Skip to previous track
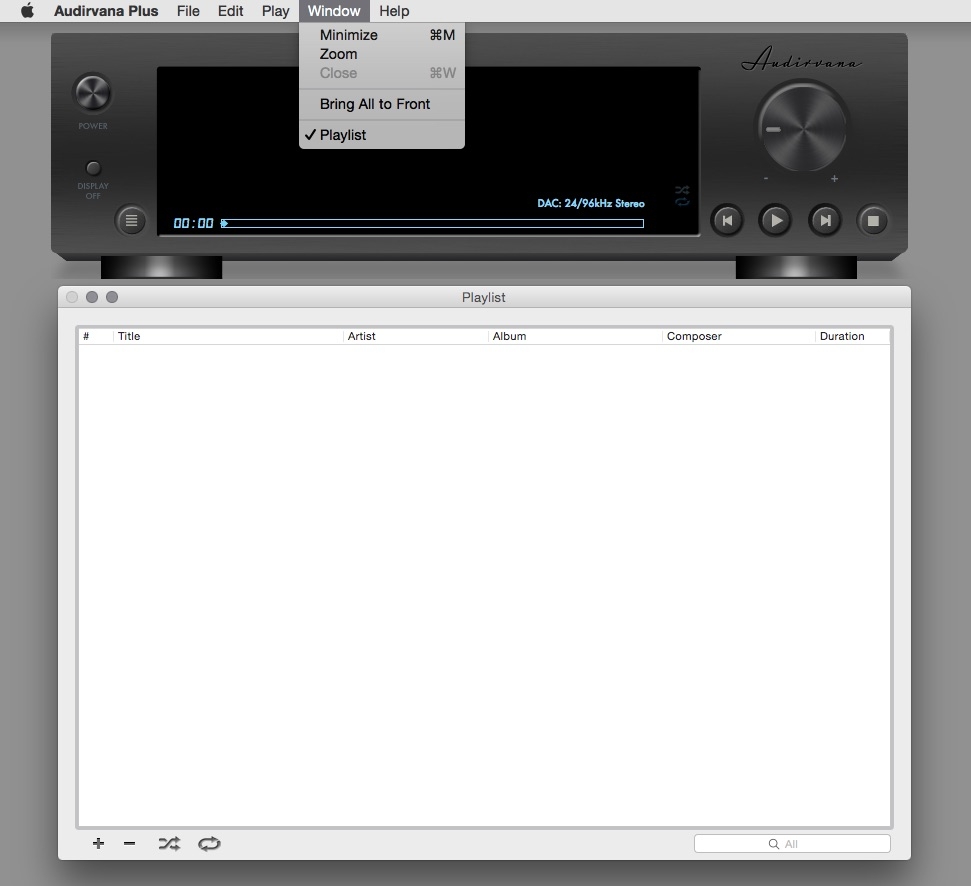Screen dimensions: 971x886 click(x=727, y=220)
